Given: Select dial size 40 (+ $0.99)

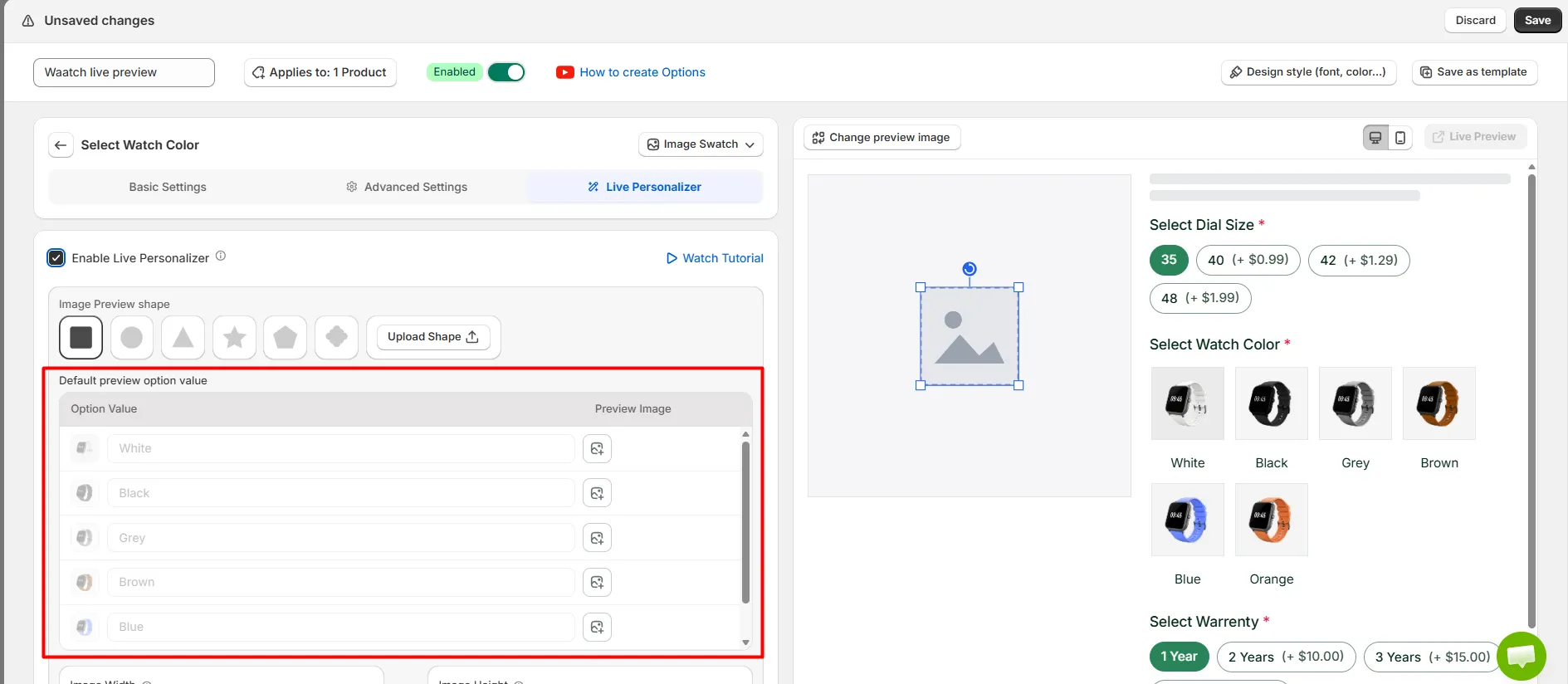Looking at the screenshot, I should (1248, 260).
